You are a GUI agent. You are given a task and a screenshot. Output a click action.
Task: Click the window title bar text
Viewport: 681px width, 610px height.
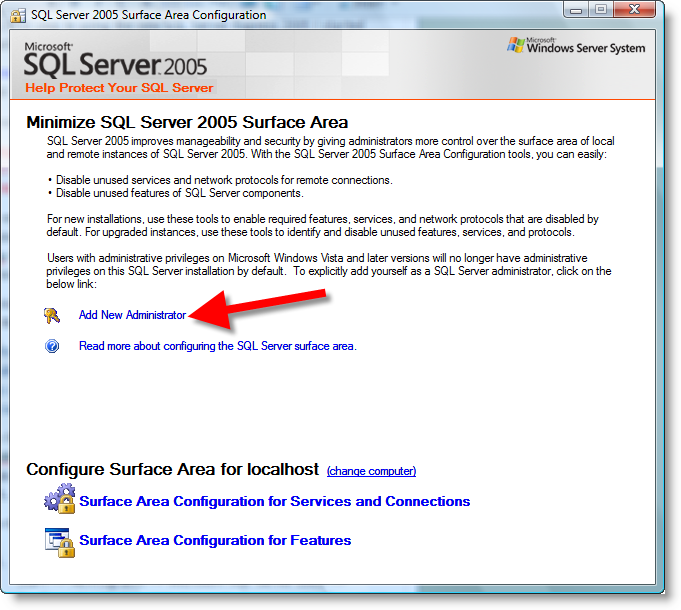(x=149, y=15)
